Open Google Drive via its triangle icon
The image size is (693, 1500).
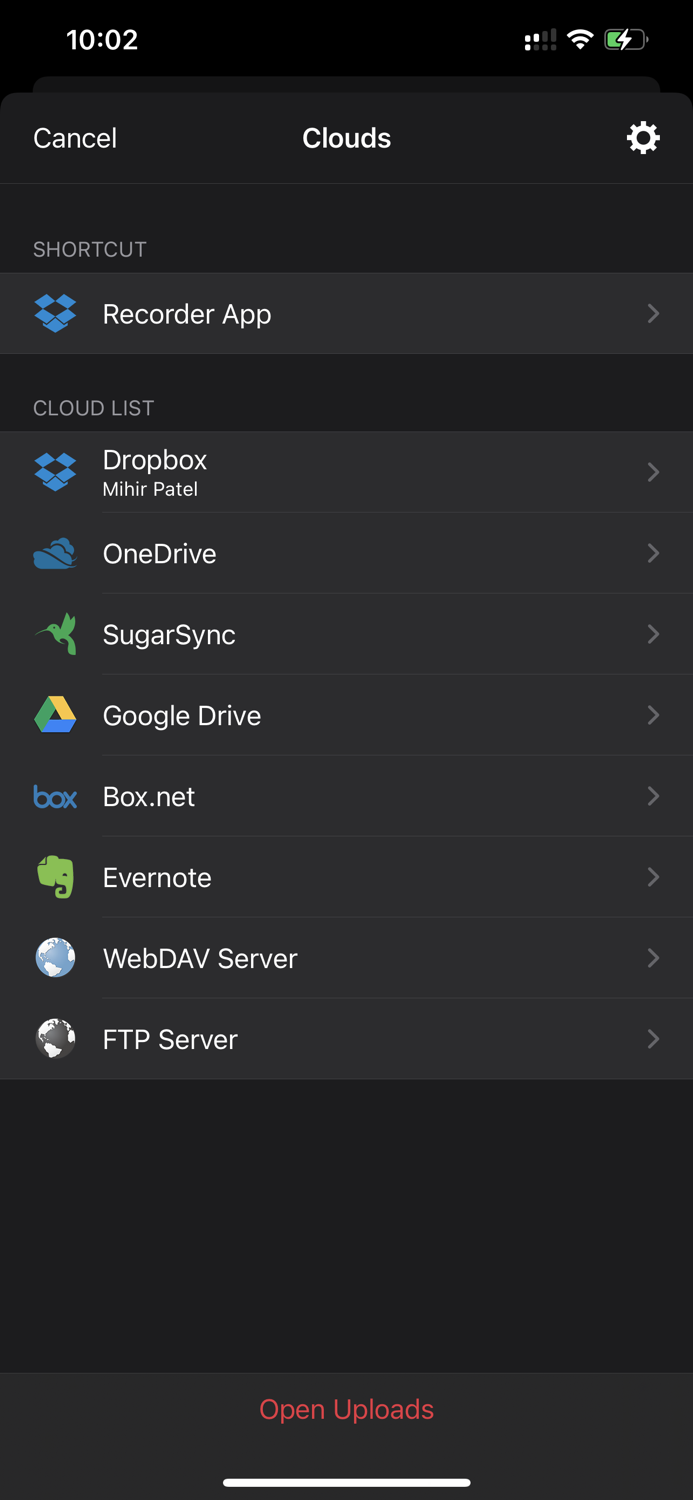[x=55, y=715]
